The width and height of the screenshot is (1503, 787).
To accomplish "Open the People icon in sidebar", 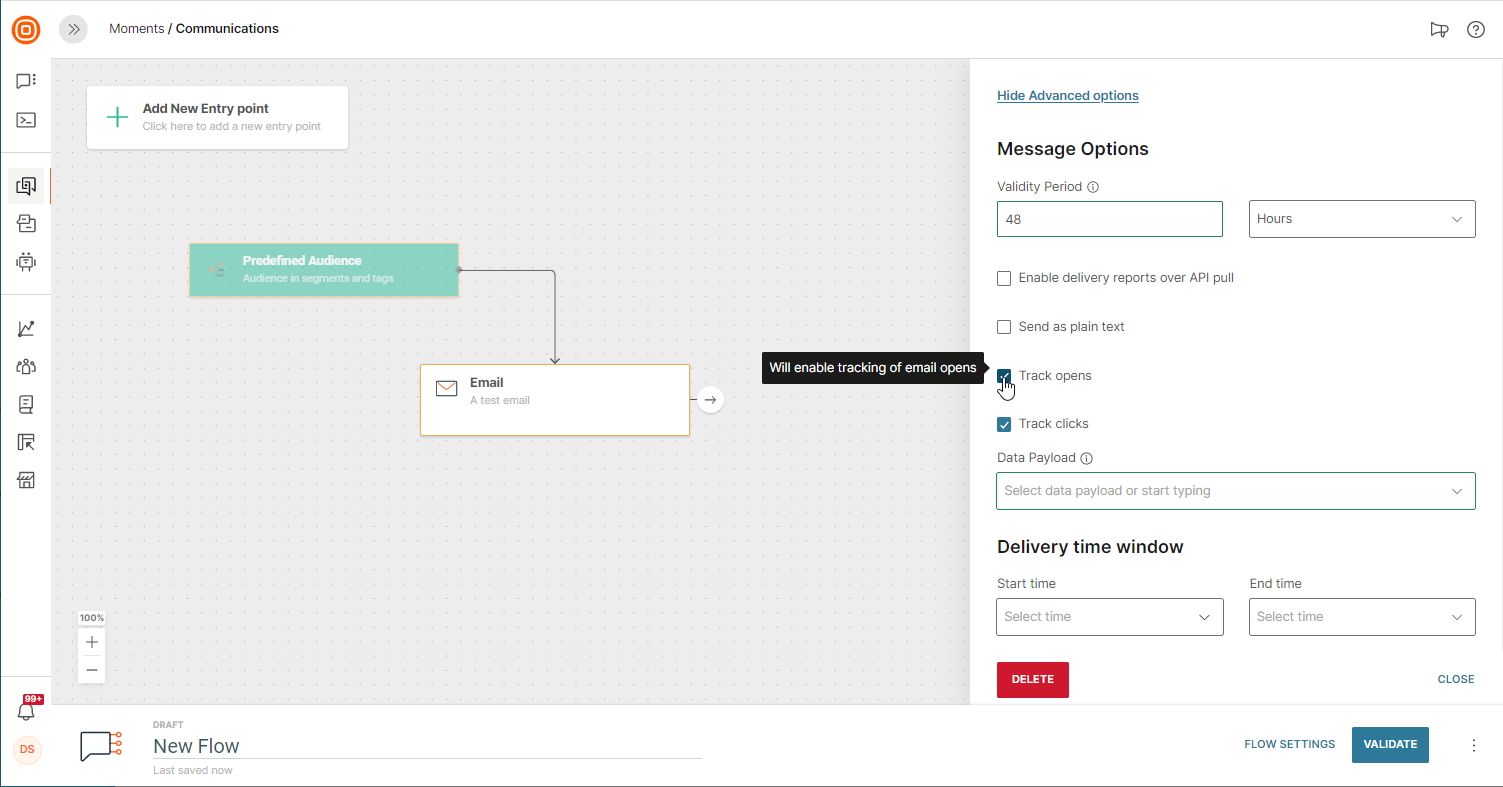I will tap(26, 367).
